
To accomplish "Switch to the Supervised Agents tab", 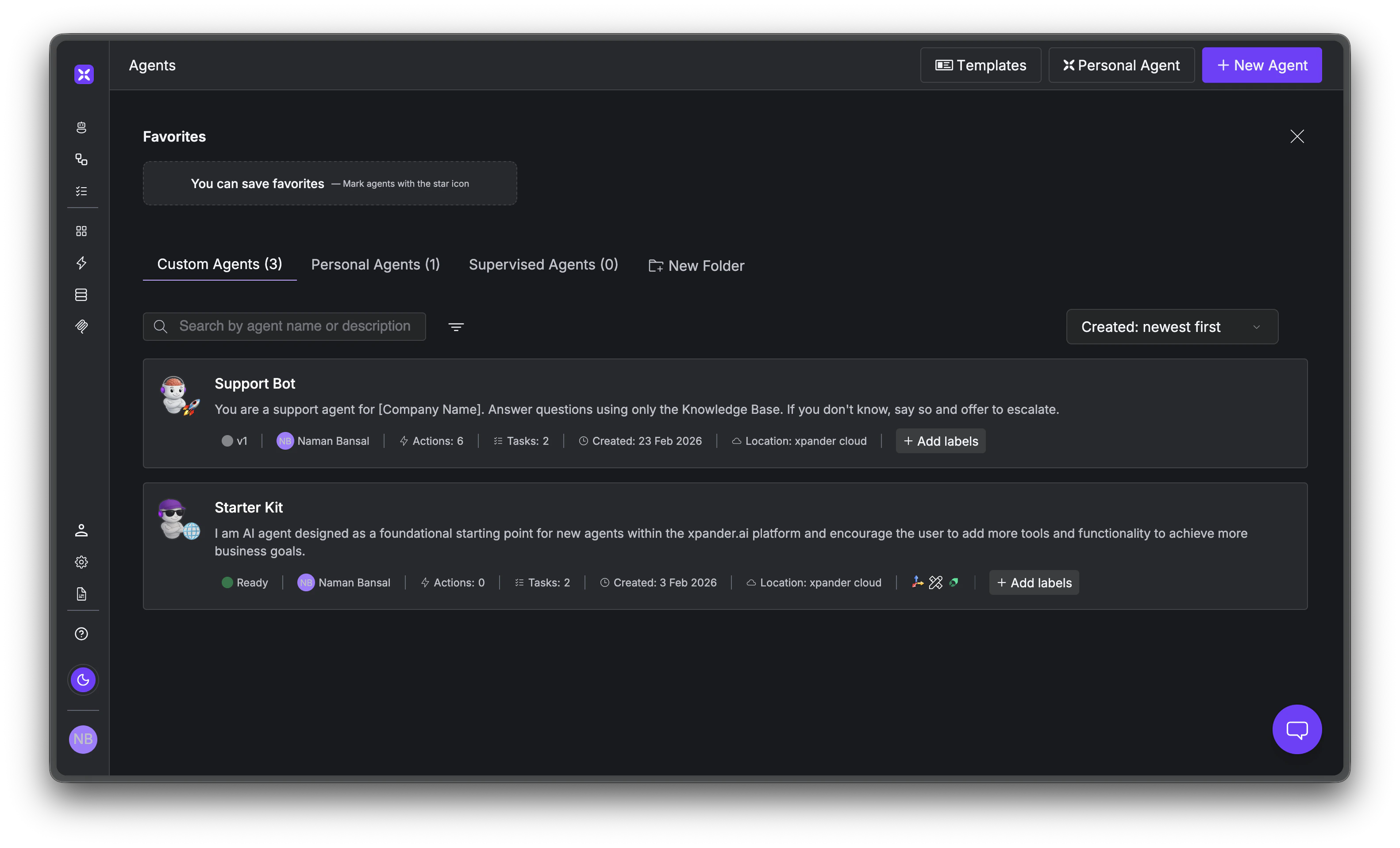I will pyautogui.click(x=543, y=264).
